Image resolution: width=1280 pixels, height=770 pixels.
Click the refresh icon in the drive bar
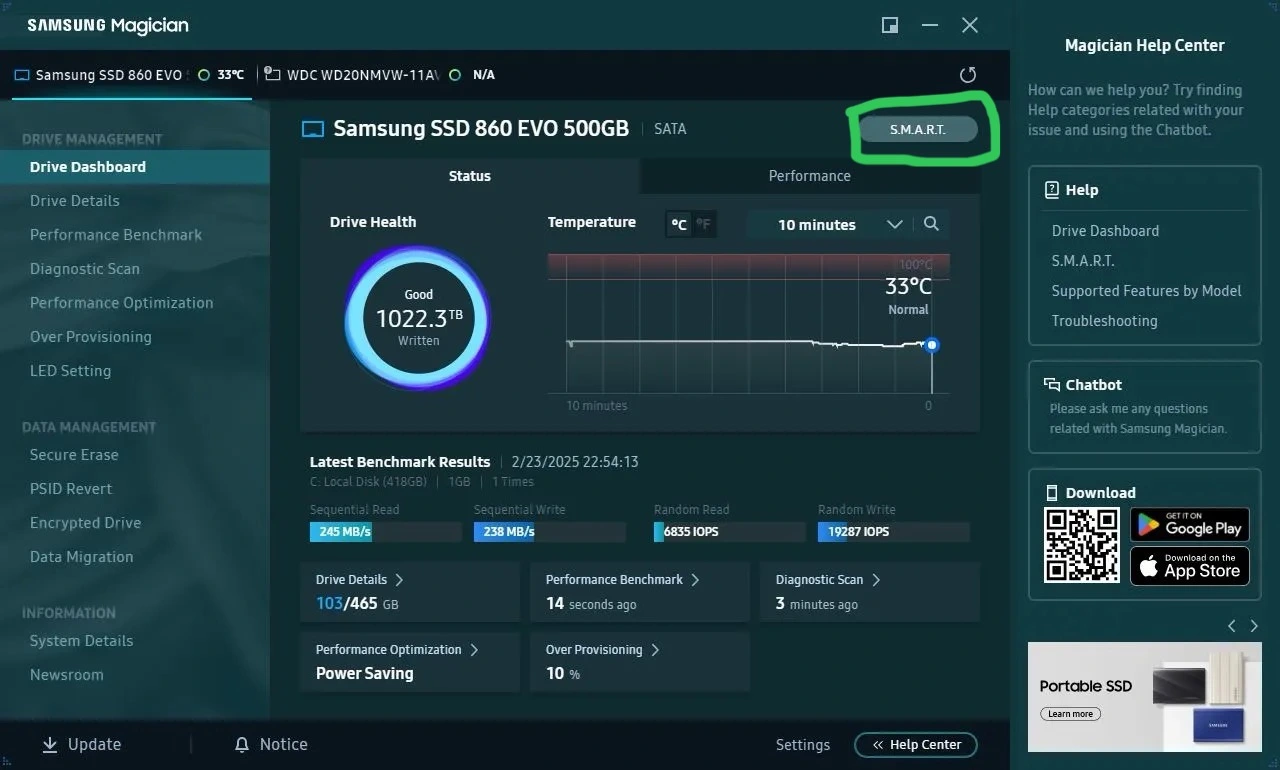click(x=967, y=75)
